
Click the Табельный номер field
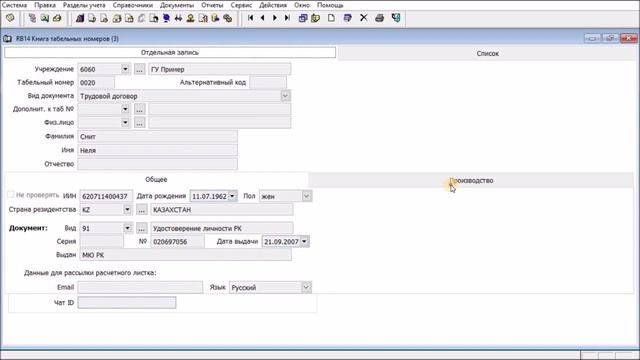96,82
